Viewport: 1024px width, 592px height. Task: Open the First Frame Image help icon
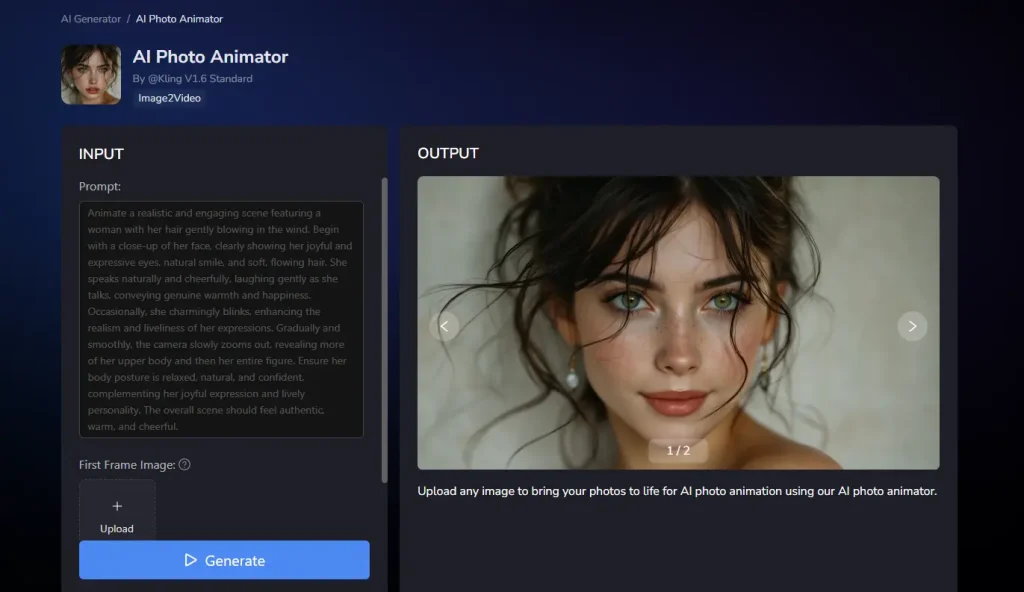(184, 465)
